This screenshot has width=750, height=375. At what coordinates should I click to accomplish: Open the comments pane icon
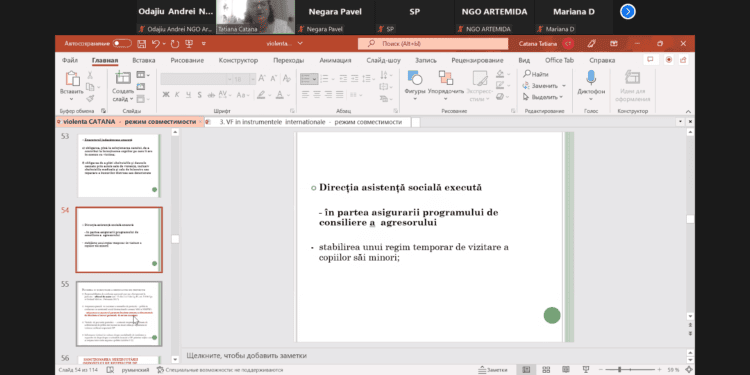point(650,60)
